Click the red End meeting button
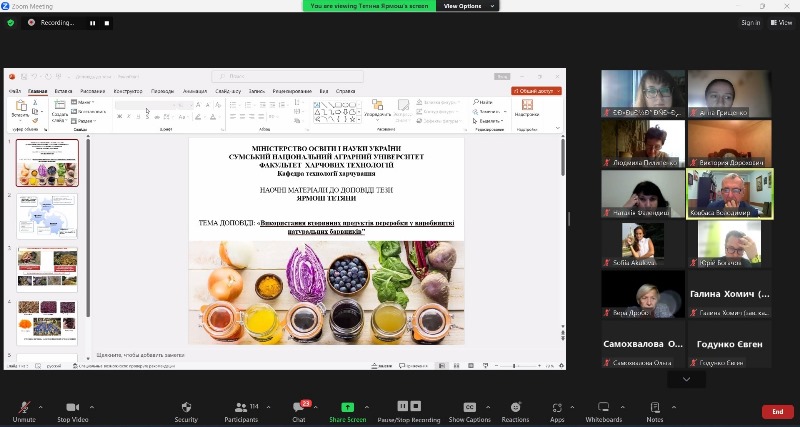Viewport: 800px width, 427px height. coord(777,411)
